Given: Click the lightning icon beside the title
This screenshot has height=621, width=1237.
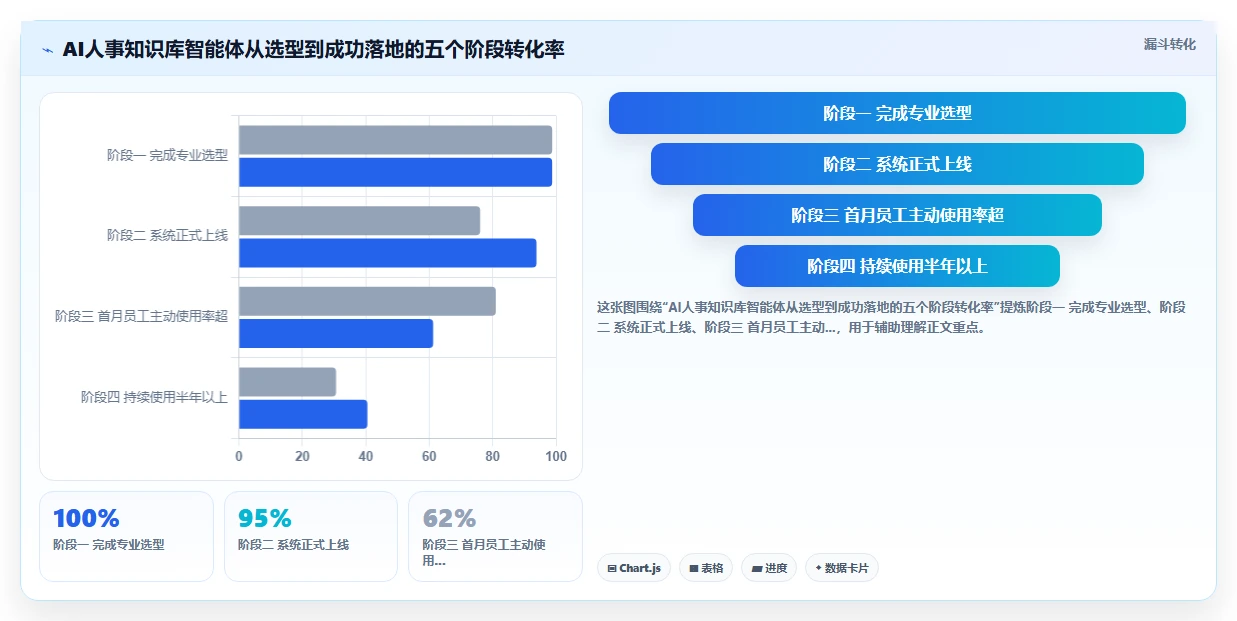Looking at the screenshot, I should pos(47,50).
